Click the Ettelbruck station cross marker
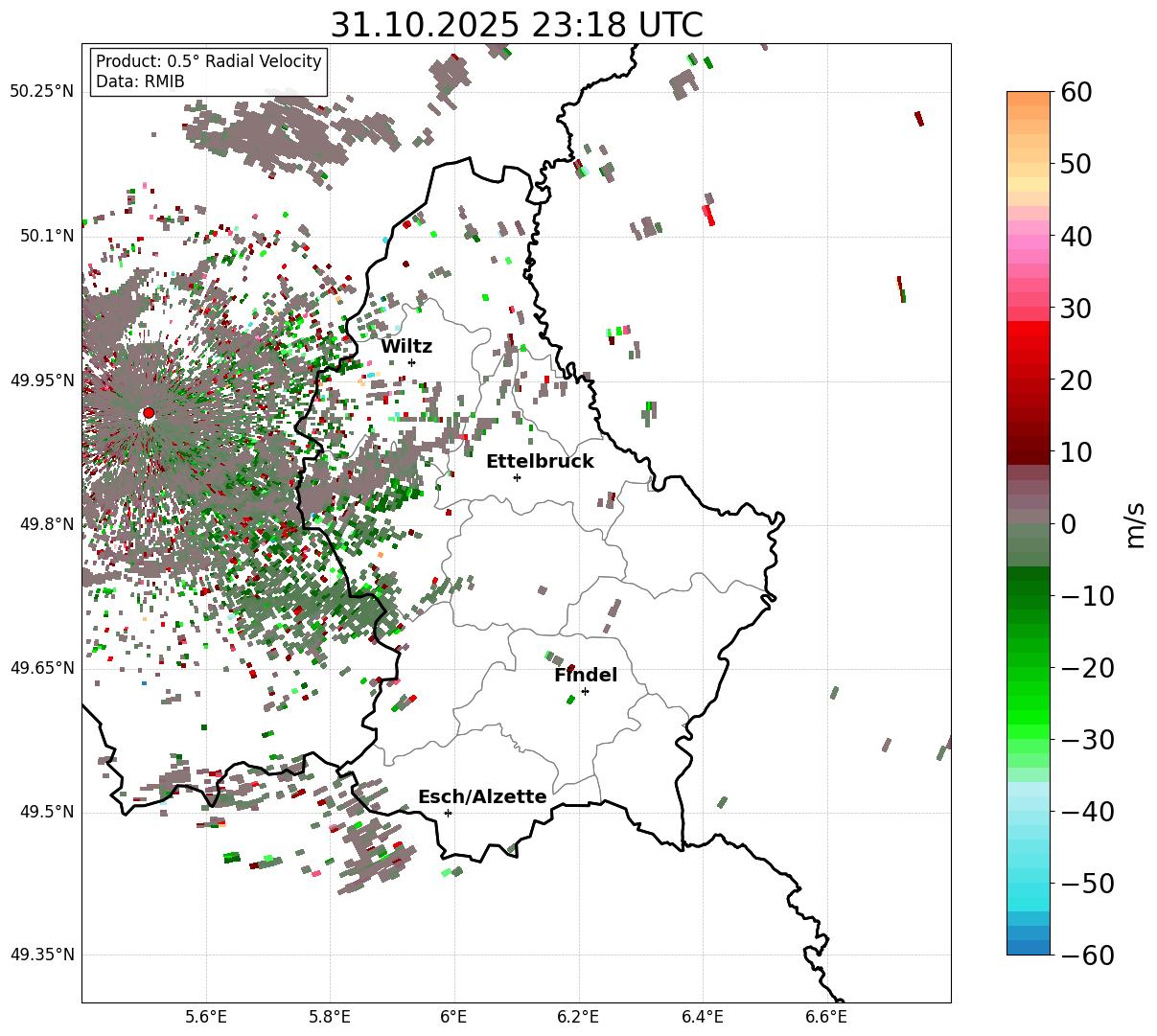Screen dimensions: 1157x1036 point(517,477)
